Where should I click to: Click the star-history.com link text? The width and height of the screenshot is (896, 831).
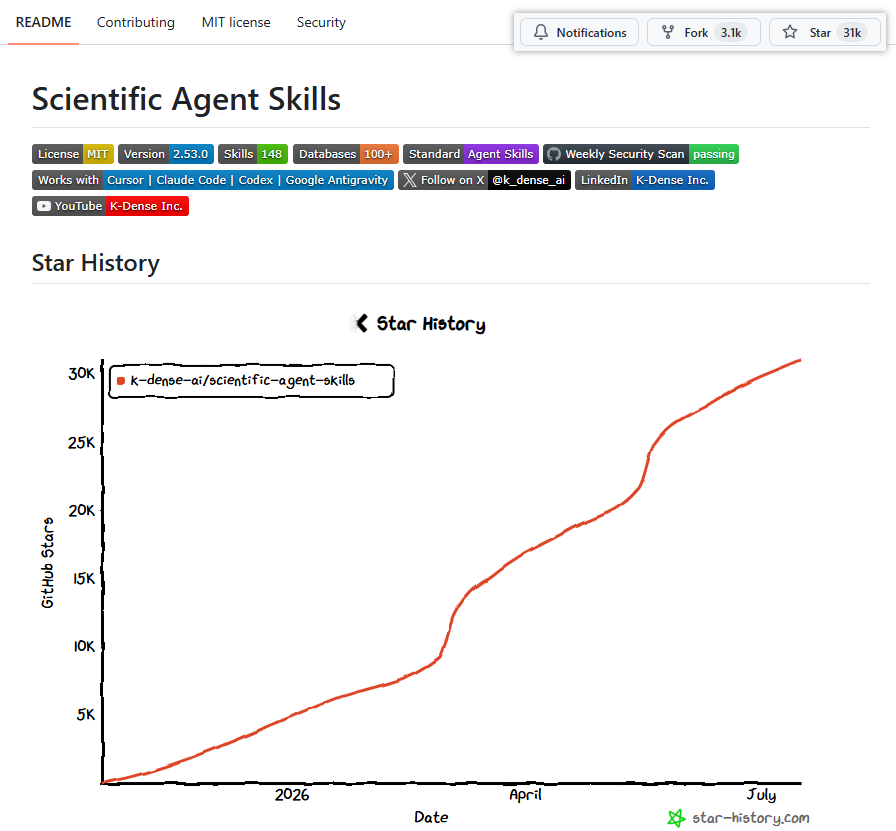tap(750, 818)
